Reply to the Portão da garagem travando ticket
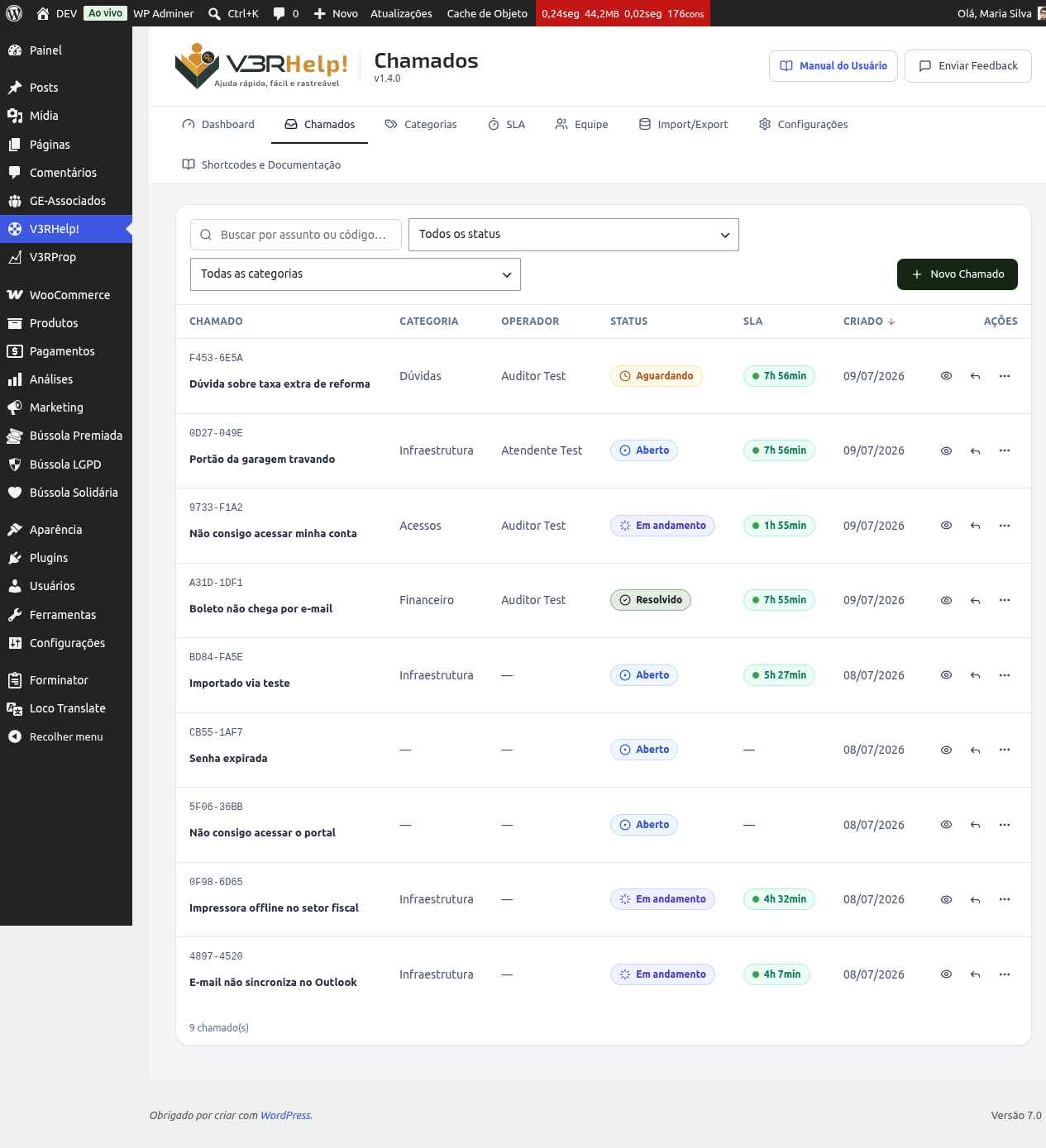Image resolution: width=1046 pixels, height=1148 pixels. (x=975, y=450)
